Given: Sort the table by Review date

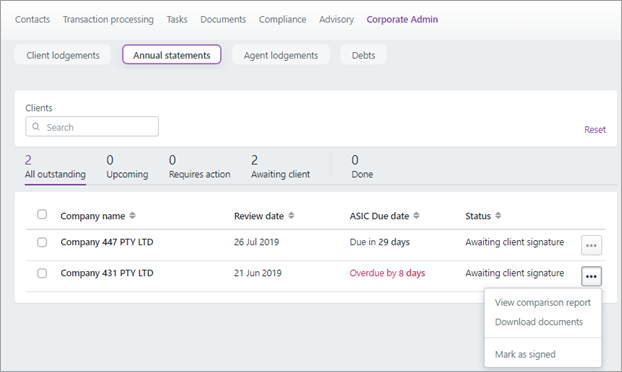Looking at the screenshot, I should tap(291, 215).
